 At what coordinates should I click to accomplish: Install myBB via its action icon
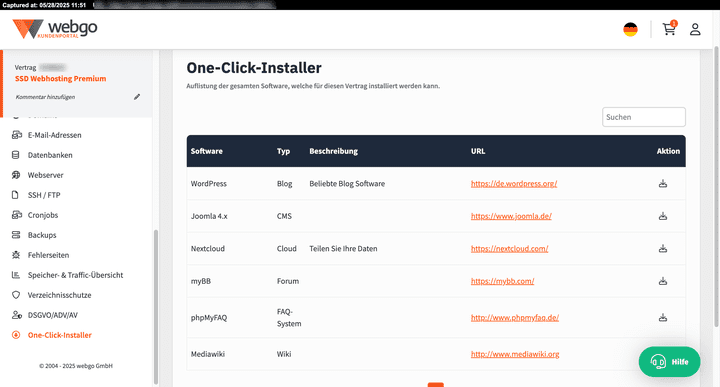[663, 281]
